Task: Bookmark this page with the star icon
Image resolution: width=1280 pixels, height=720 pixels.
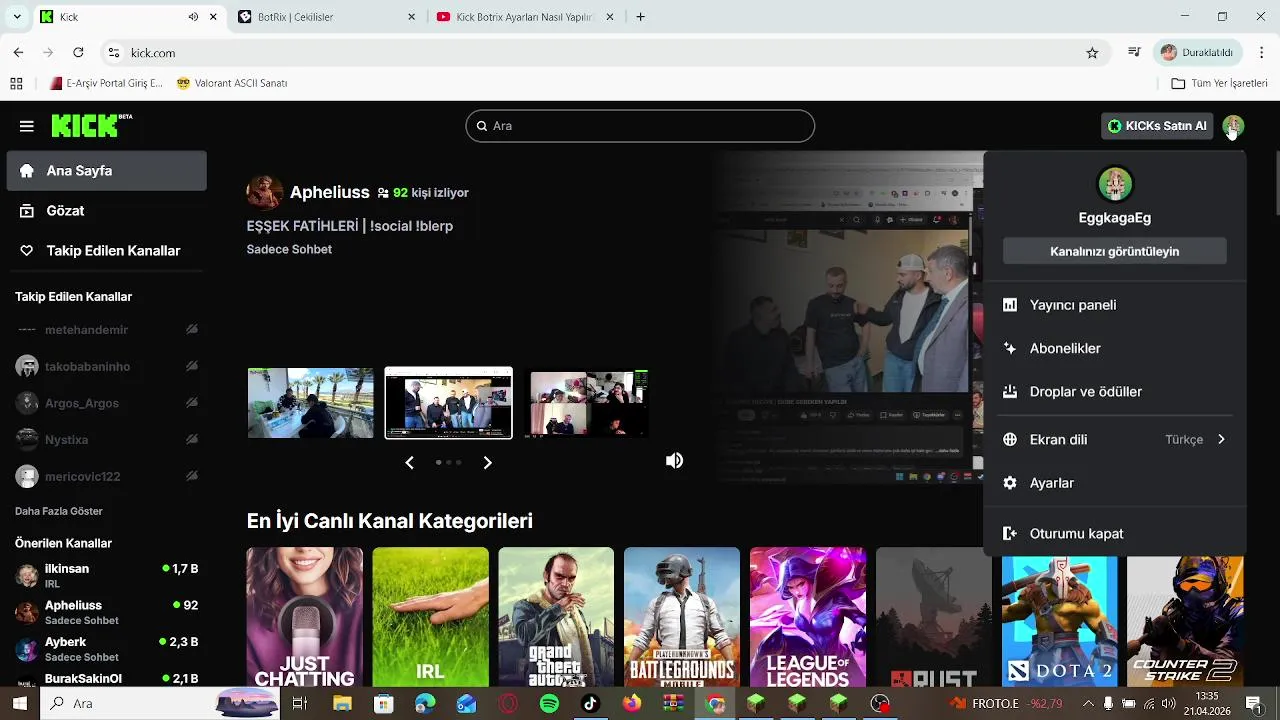Action: (x=1092, y=53)
